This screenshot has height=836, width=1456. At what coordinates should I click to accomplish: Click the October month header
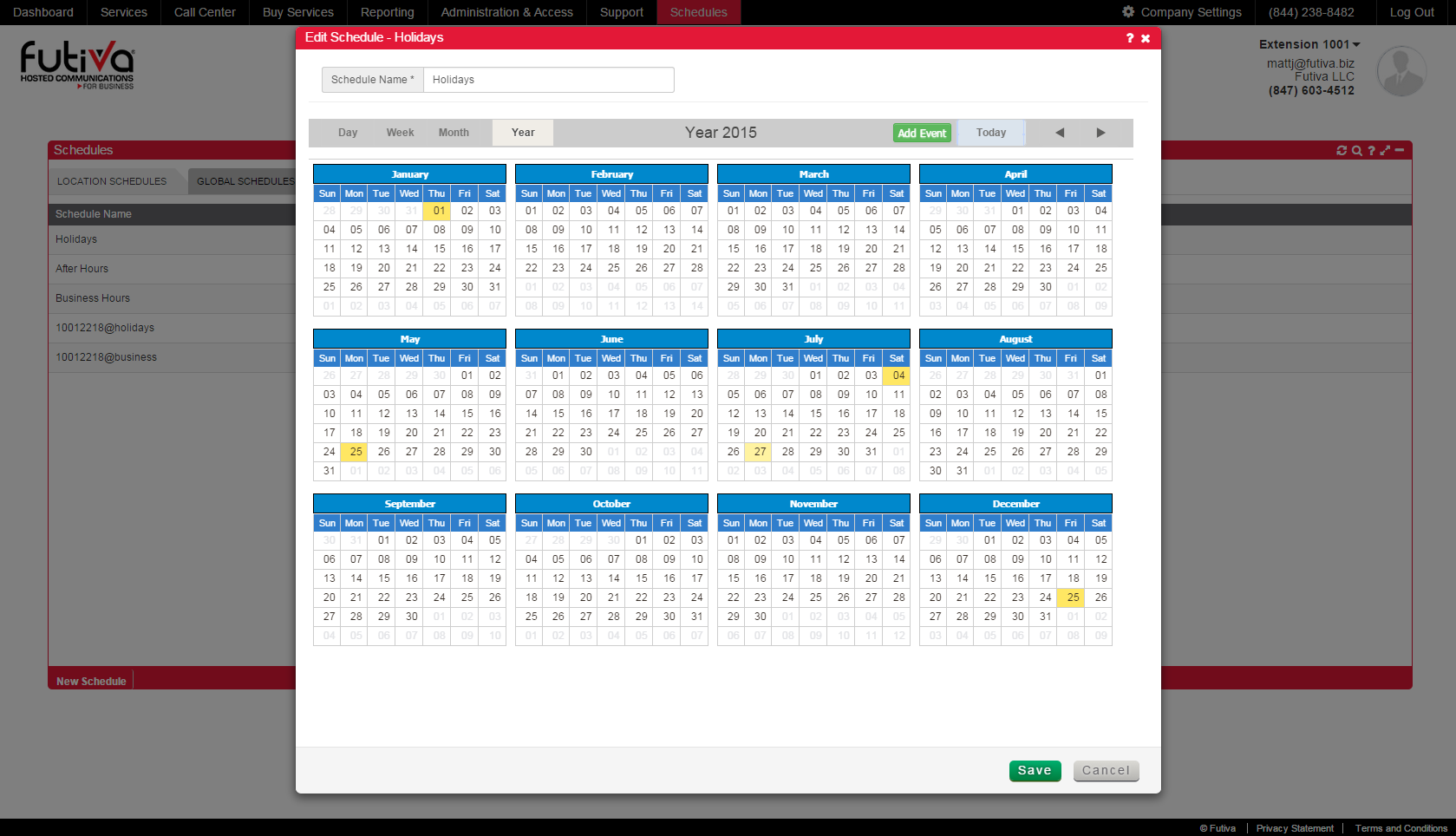point(611,504)
